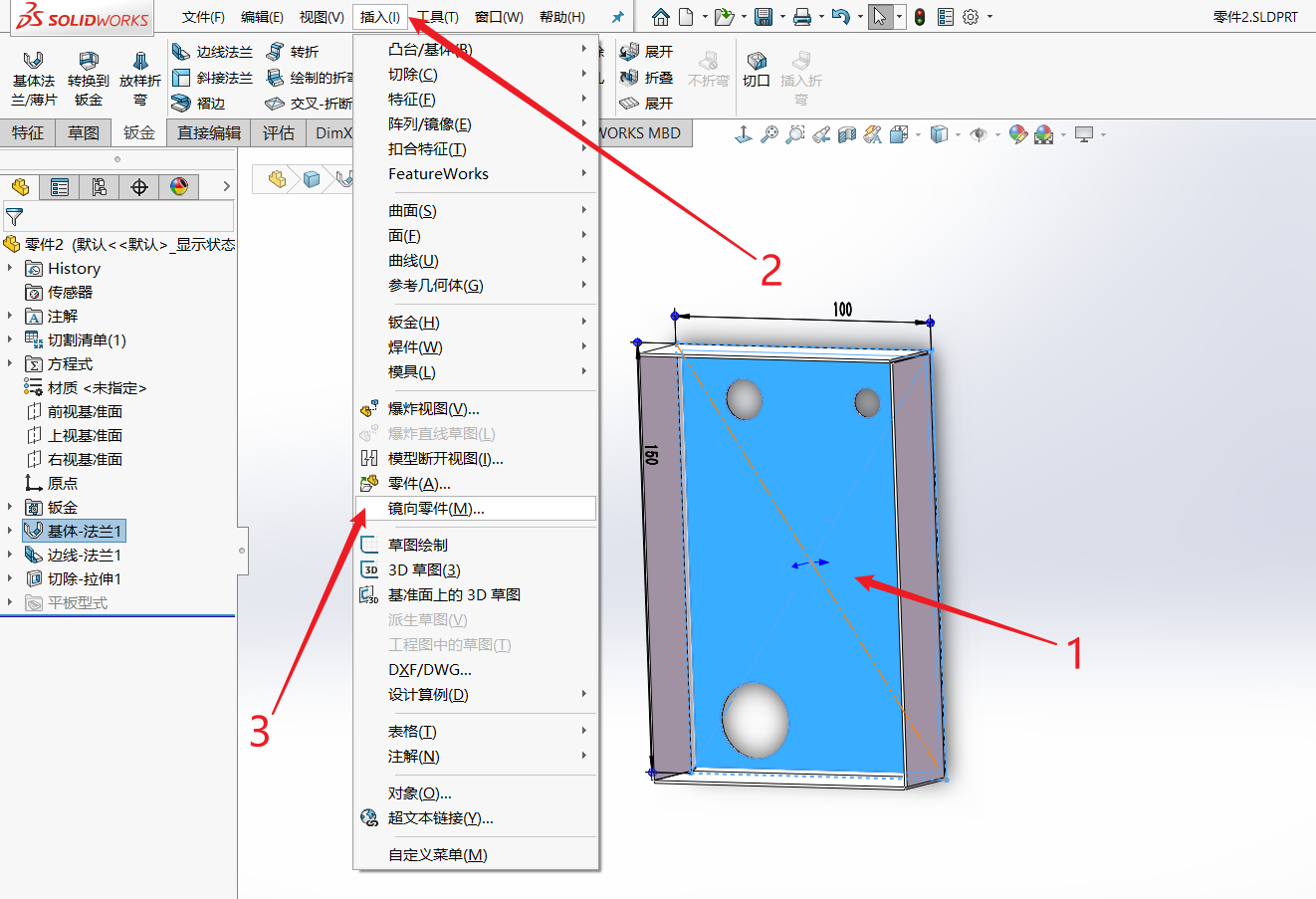Click 材质 <未指定> in the feature tree

tap(97, 387)
